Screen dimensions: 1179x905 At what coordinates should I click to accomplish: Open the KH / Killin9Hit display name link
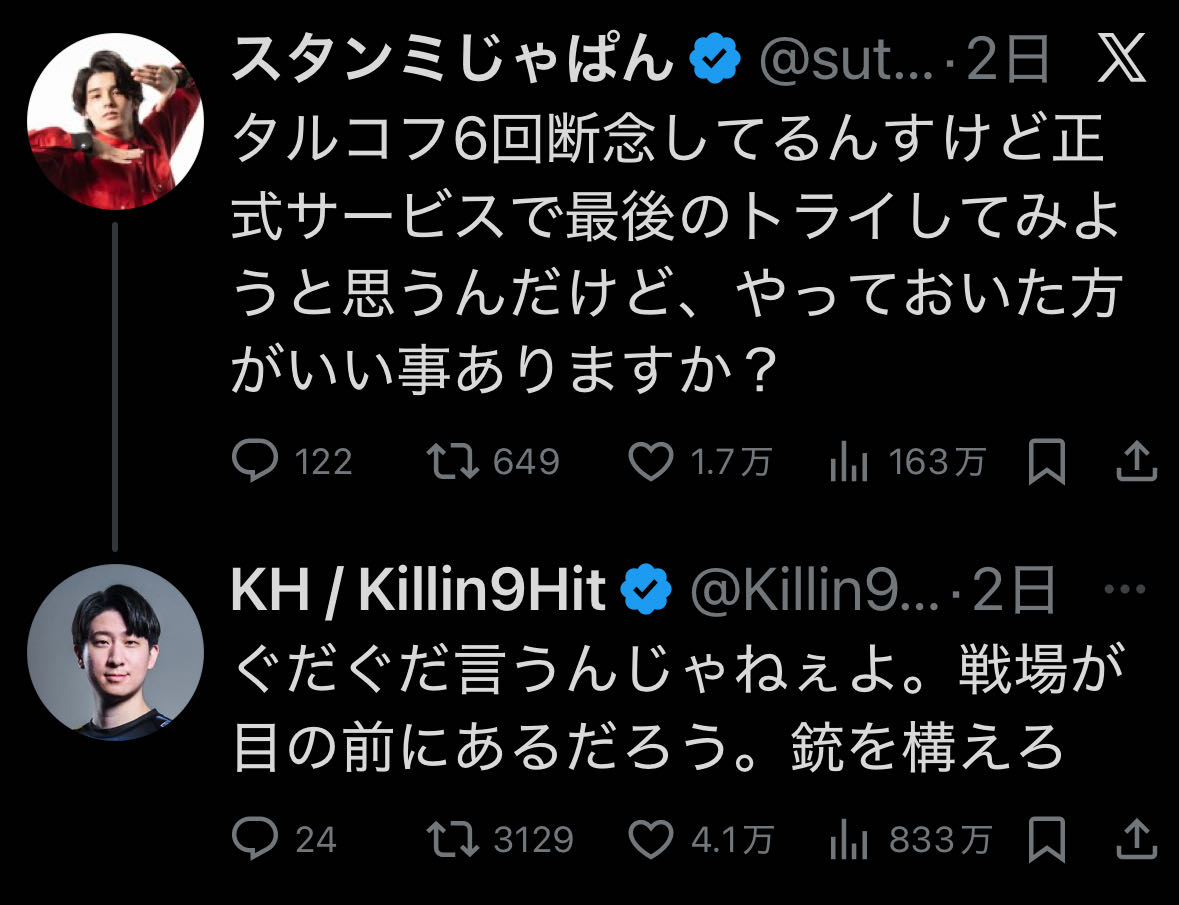pos(418,592)
